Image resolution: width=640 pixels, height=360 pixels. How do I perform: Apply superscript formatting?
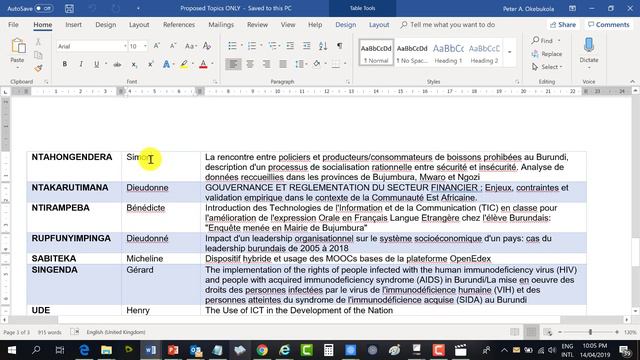tap(150, 64)
